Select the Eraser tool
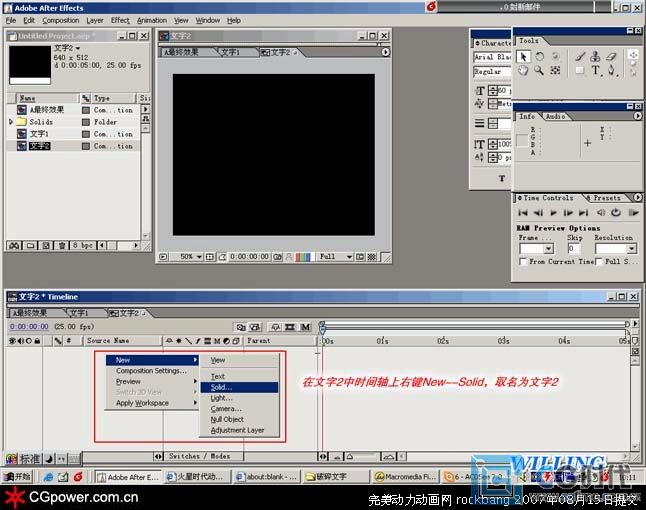Screen dimensions: 646x510 pyautogui.click(x=611, y=56)
